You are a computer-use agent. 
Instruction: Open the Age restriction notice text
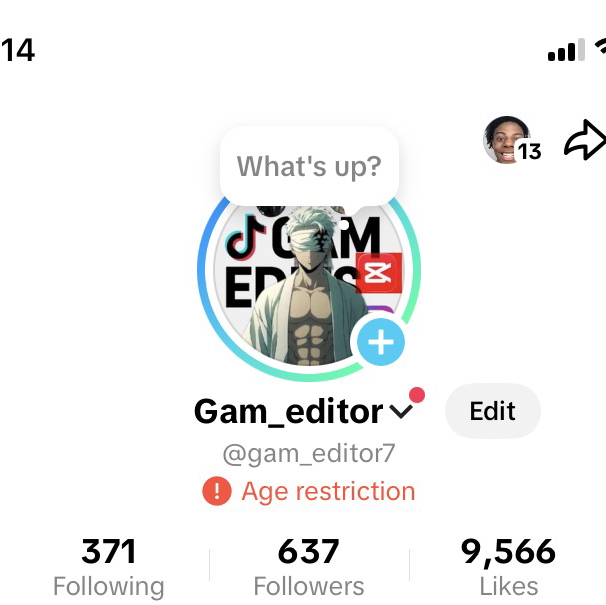tap(328, 491)
